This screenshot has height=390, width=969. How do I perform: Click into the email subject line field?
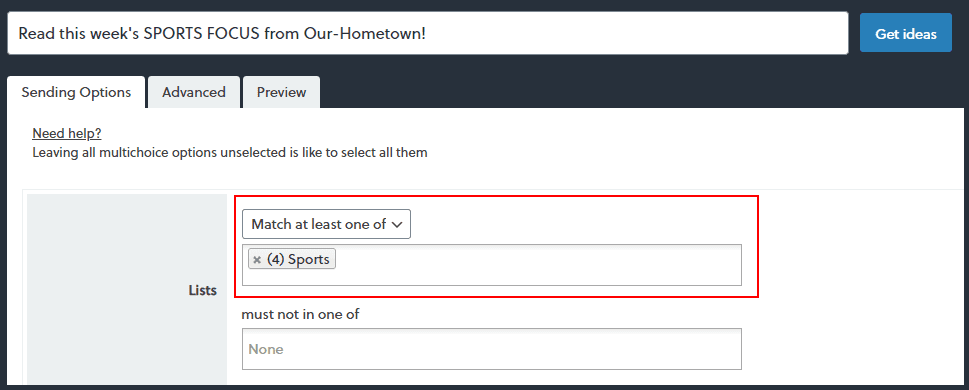pyautogui.click(x=428, y=33)
